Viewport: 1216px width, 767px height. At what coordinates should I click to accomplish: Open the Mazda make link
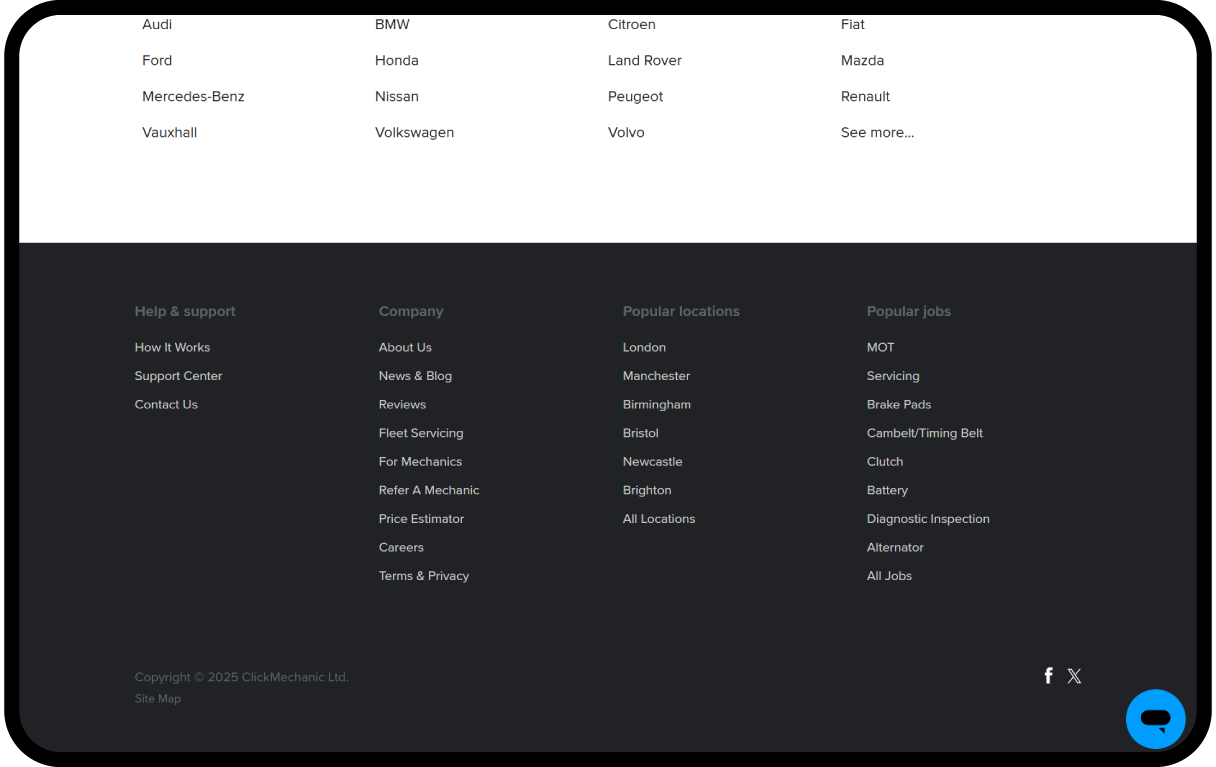[862, 60]
